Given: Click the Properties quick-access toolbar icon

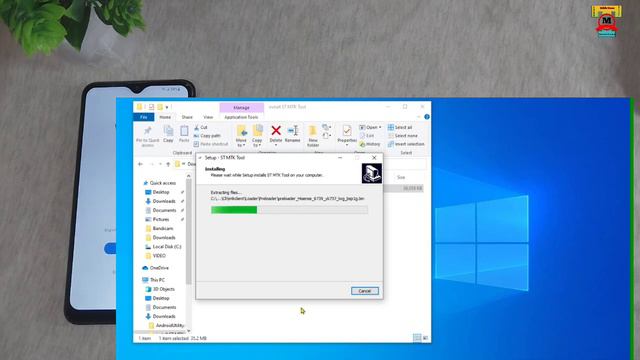Looking at the screenshot, I should 151,107.
